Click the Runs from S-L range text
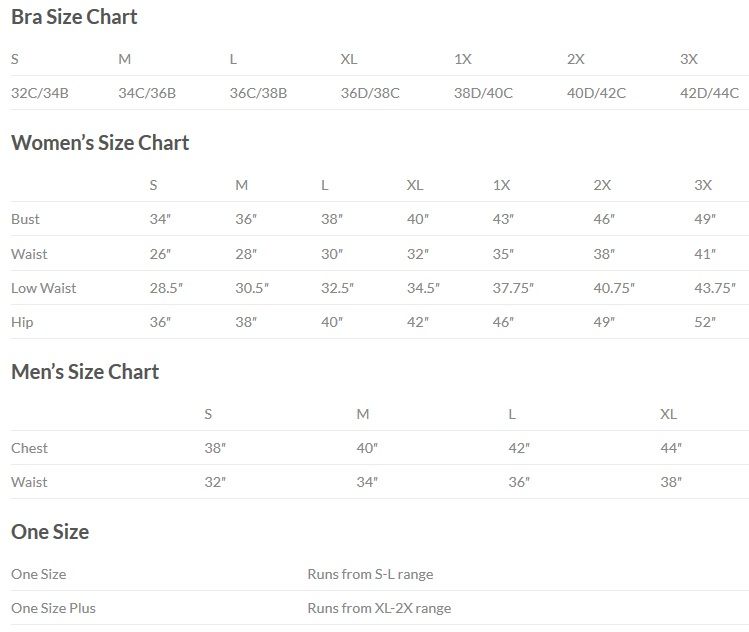 click(x=370, y=574)
